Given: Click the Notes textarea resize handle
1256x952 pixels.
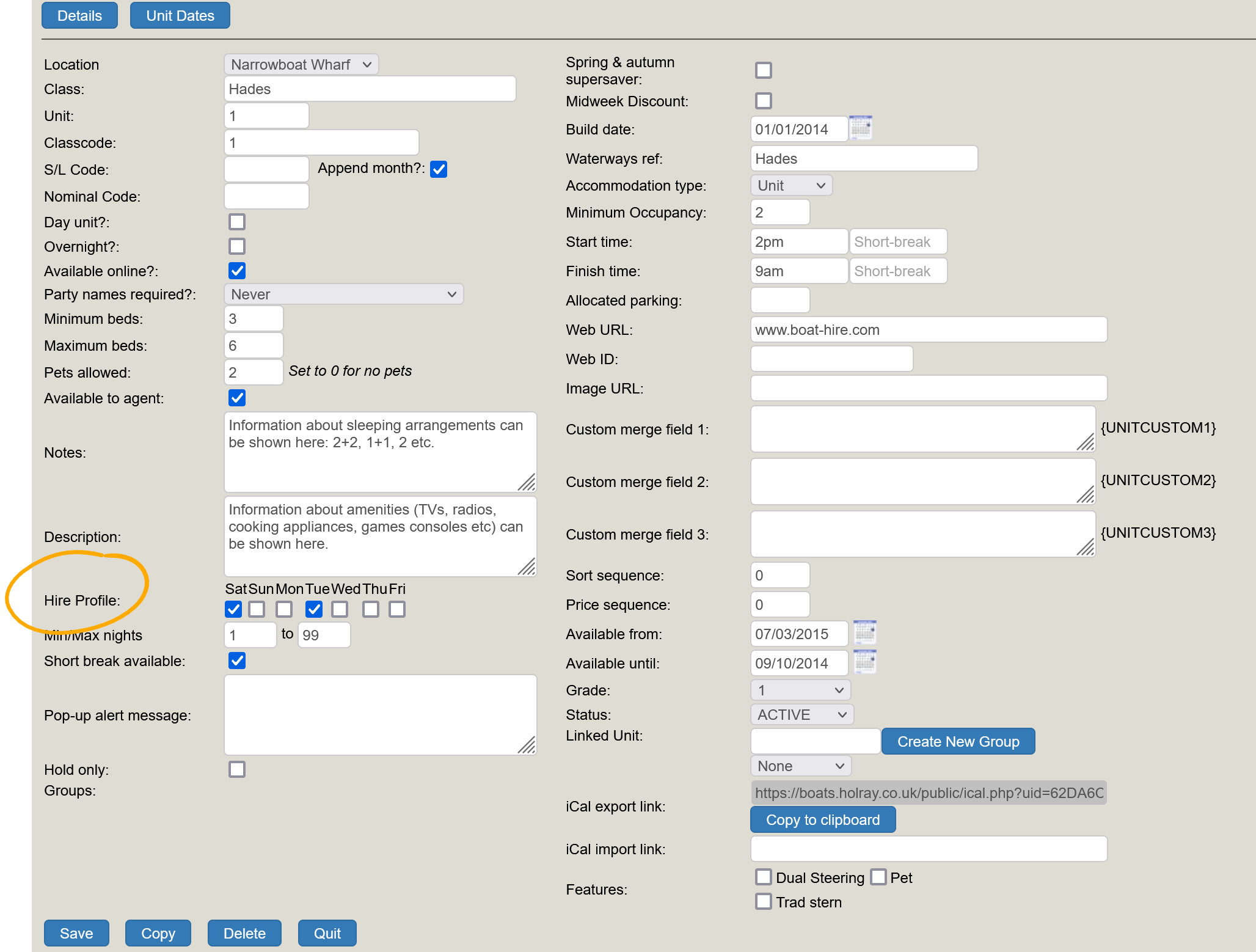Looking at the screenshot, I should pyautogui.click(x=527, y=483).
